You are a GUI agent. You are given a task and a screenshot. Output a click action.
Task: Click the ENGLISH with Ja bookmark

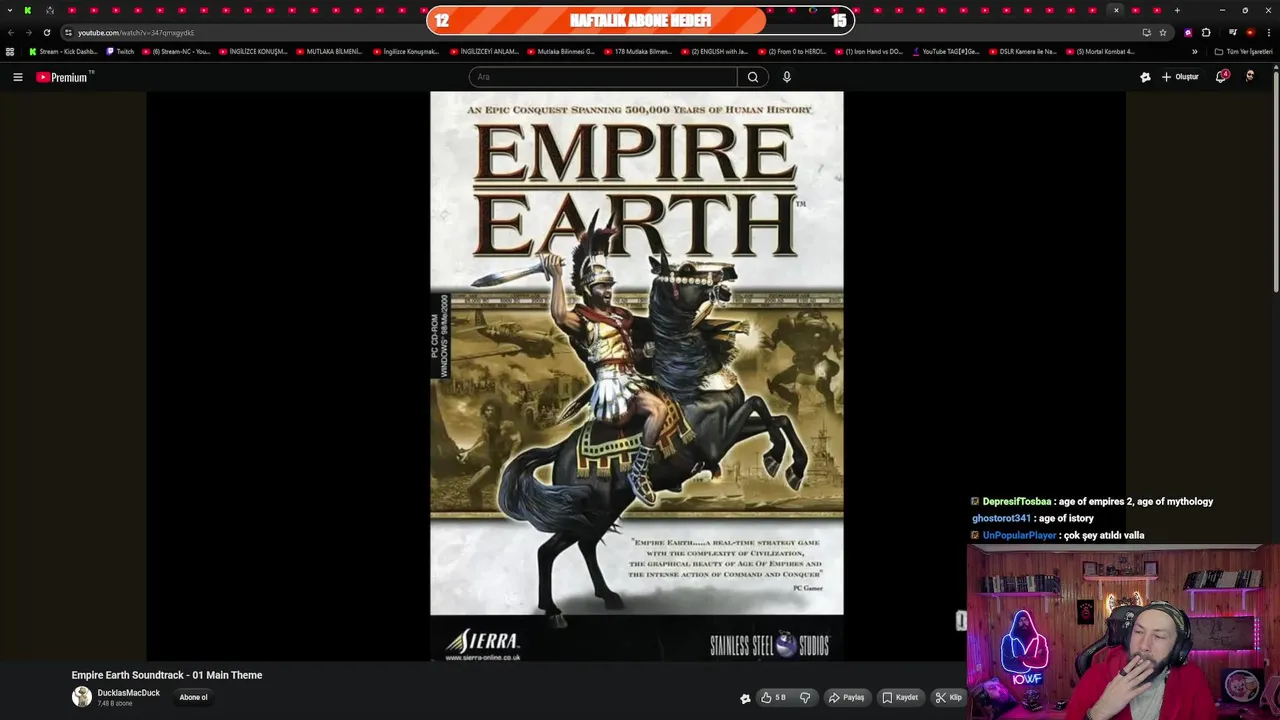(x=715, y=52)
